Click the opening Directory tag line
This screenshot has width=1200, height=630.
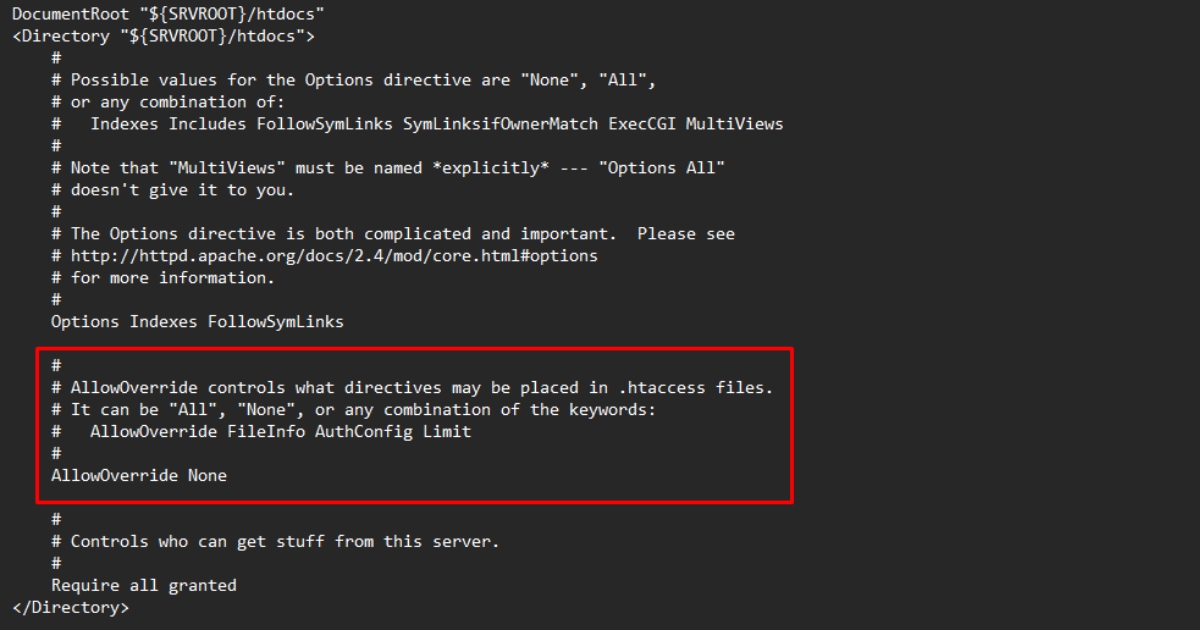coord(163,37)
